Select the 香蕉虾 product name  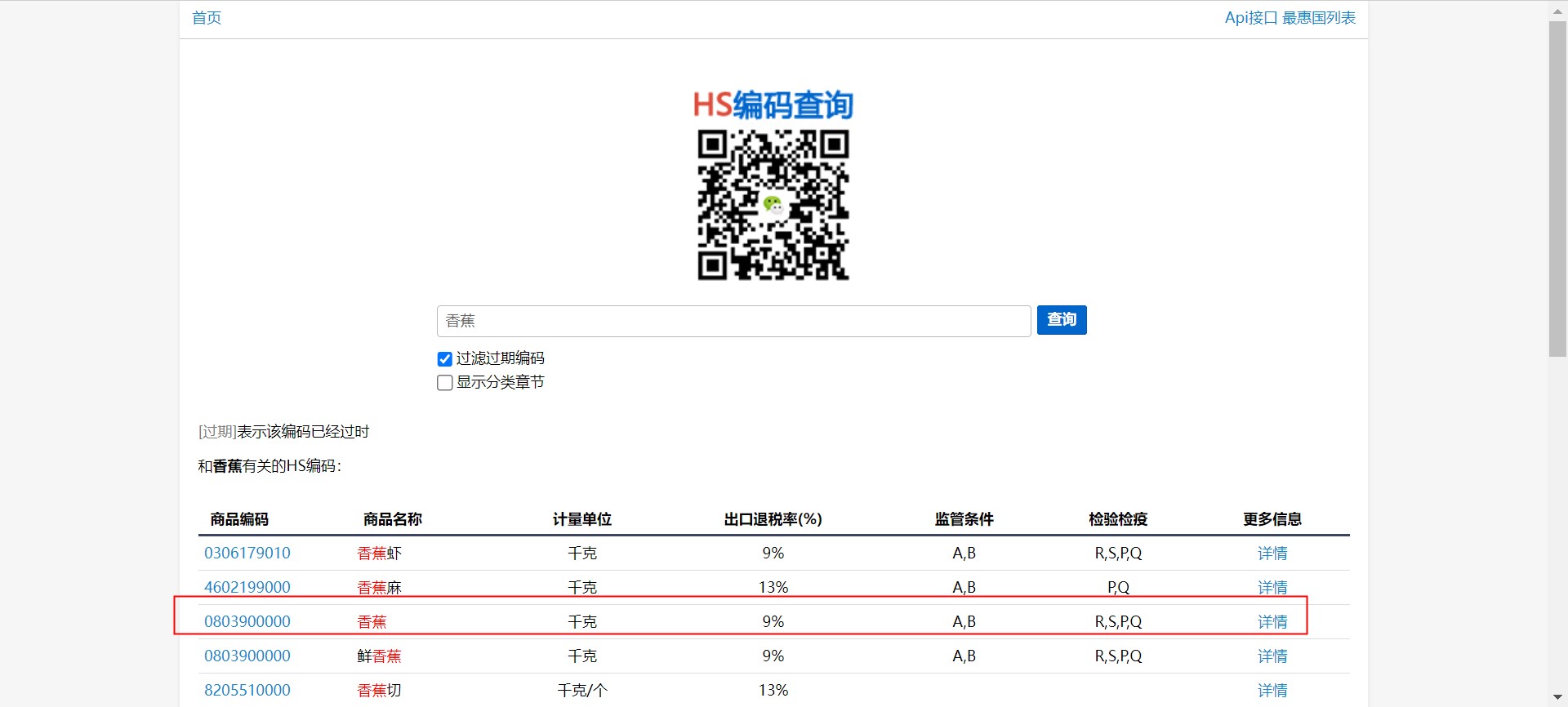[x=380, y=554]
